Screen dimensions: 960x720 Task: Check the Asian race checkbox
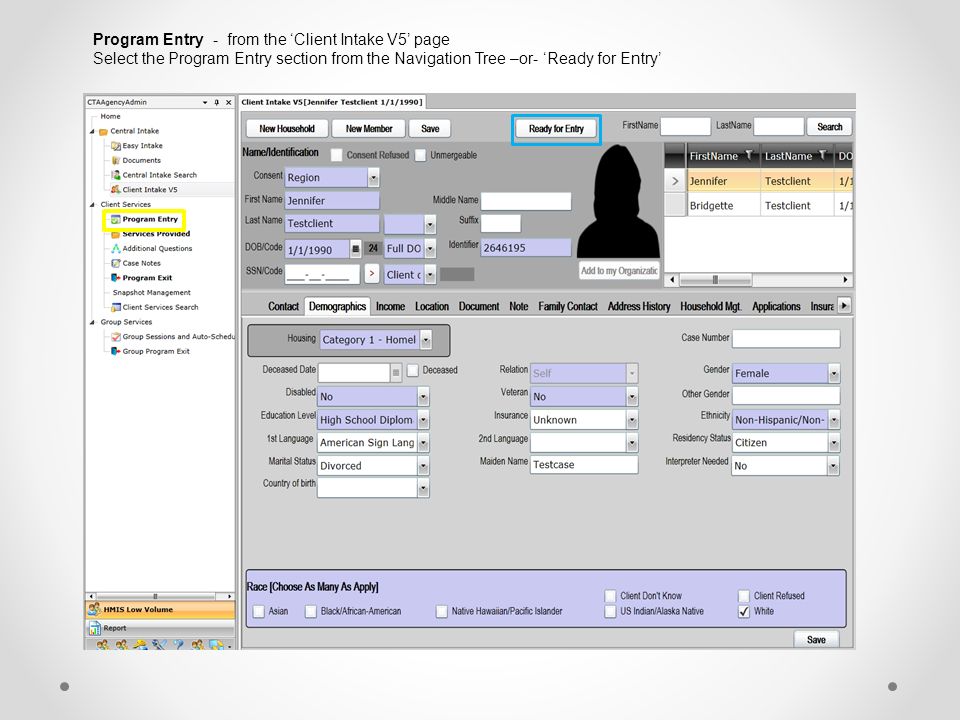[x=259, y=611]
